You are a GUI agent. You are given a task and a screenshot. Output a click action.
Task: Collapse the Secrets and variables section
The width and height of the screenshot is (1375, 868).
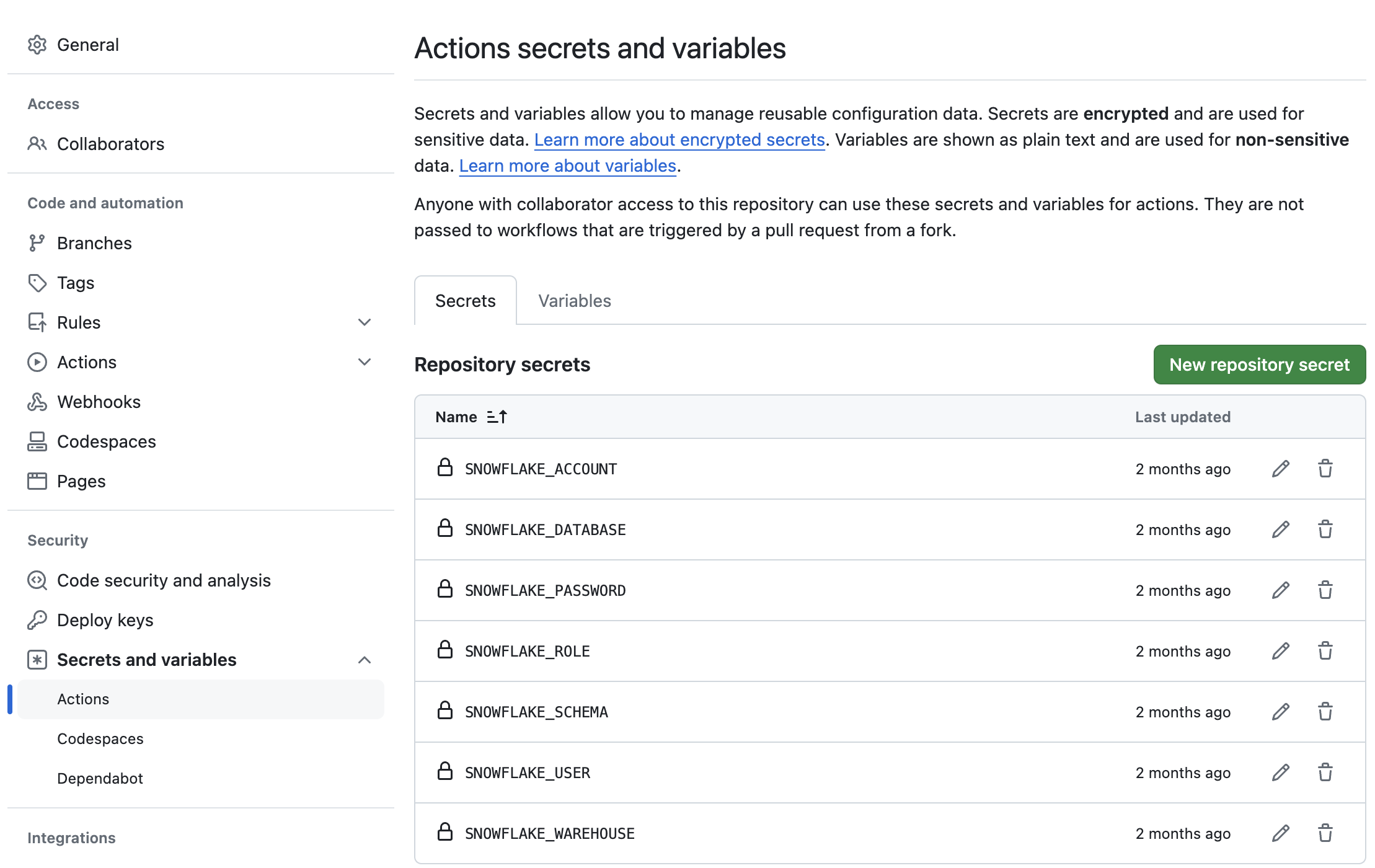pos(365,660)
